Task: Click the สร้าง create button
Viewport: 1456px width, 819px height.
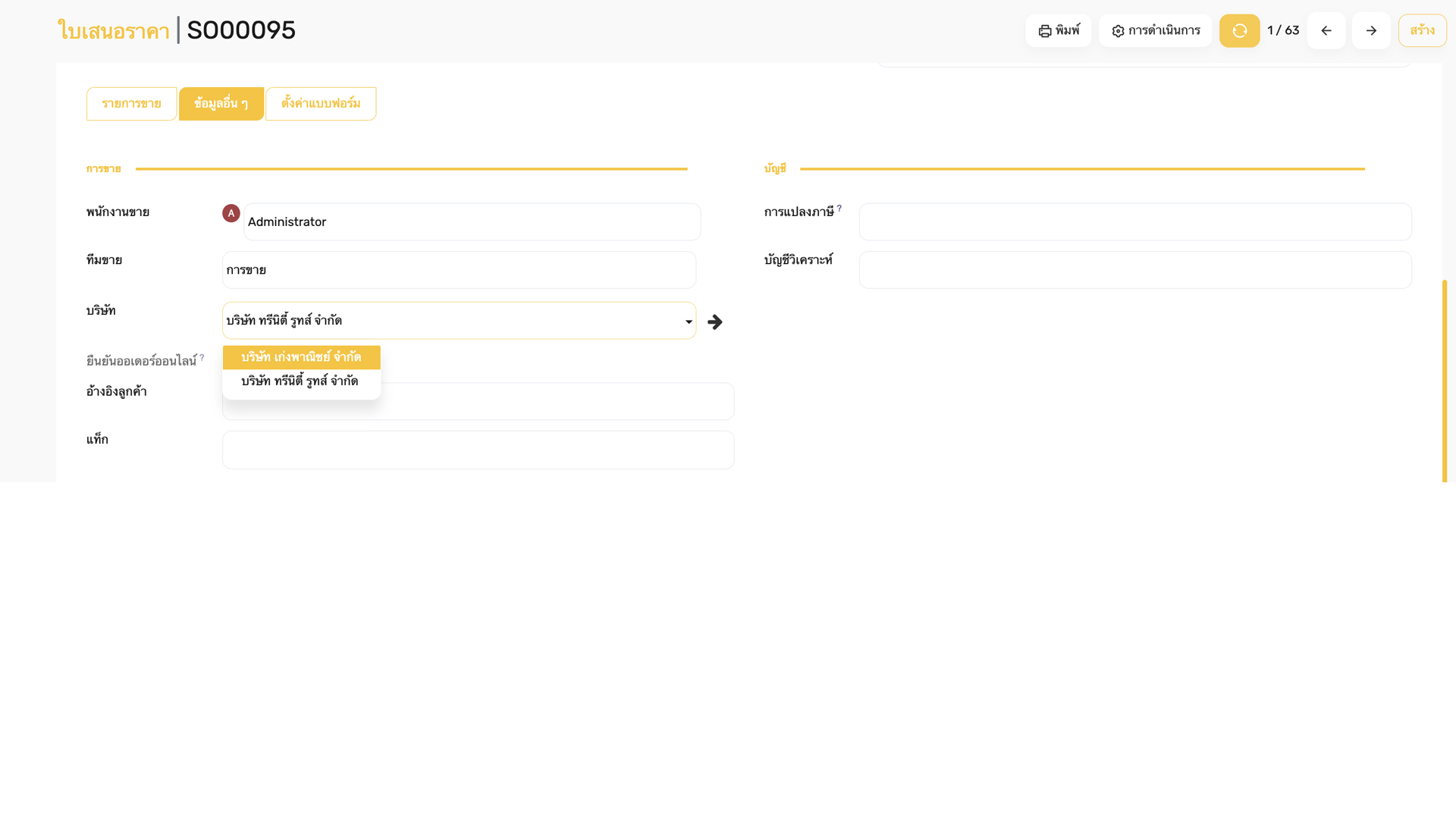Action: 1421,30
